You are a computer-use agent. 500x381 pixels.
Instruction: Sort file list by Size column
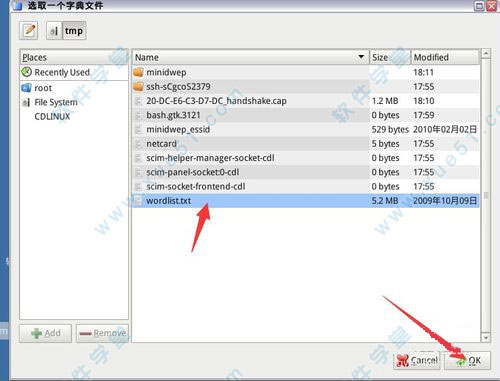tap(390, 57)
